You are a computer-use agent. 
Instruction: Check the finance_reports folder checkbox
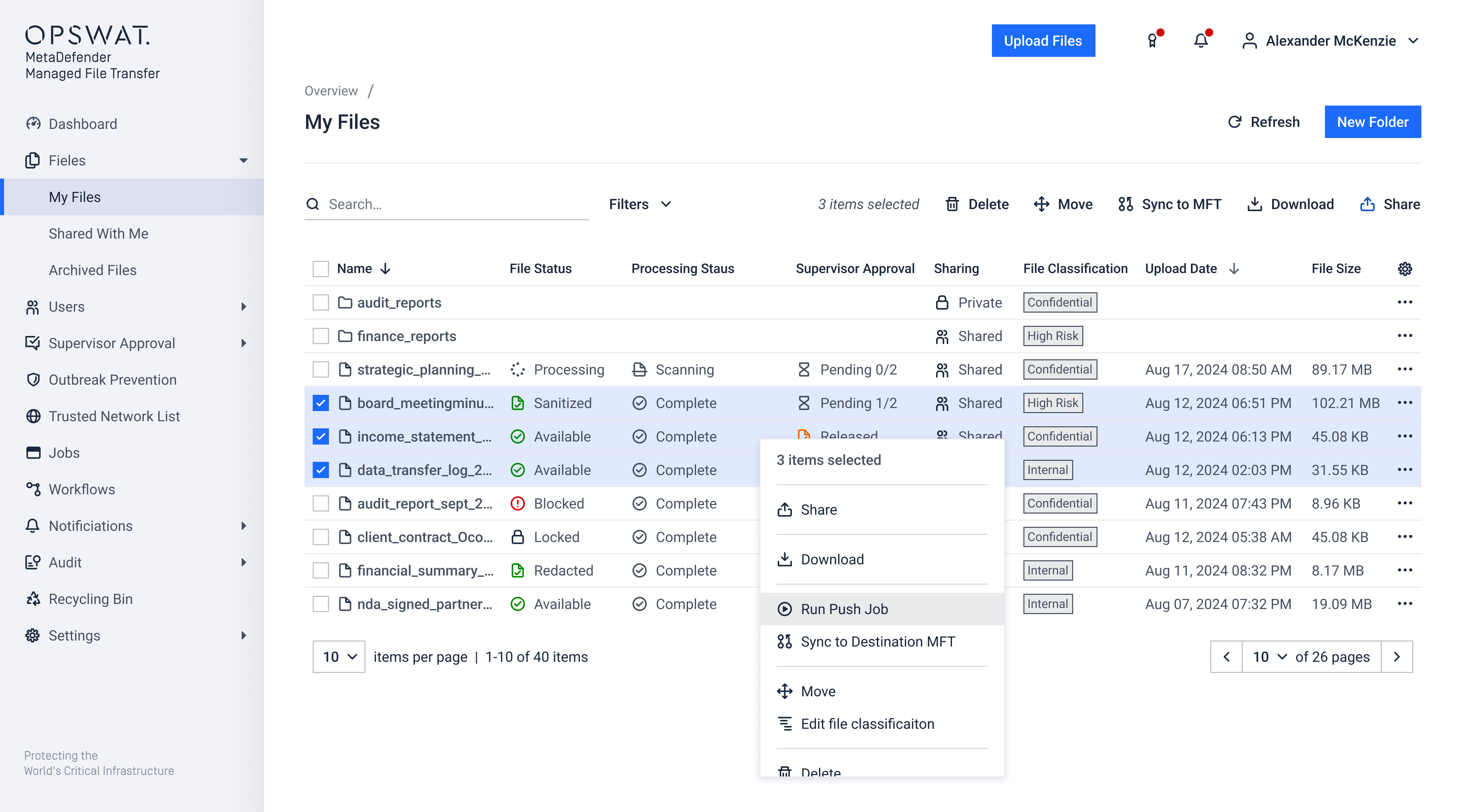coord(321,336)
